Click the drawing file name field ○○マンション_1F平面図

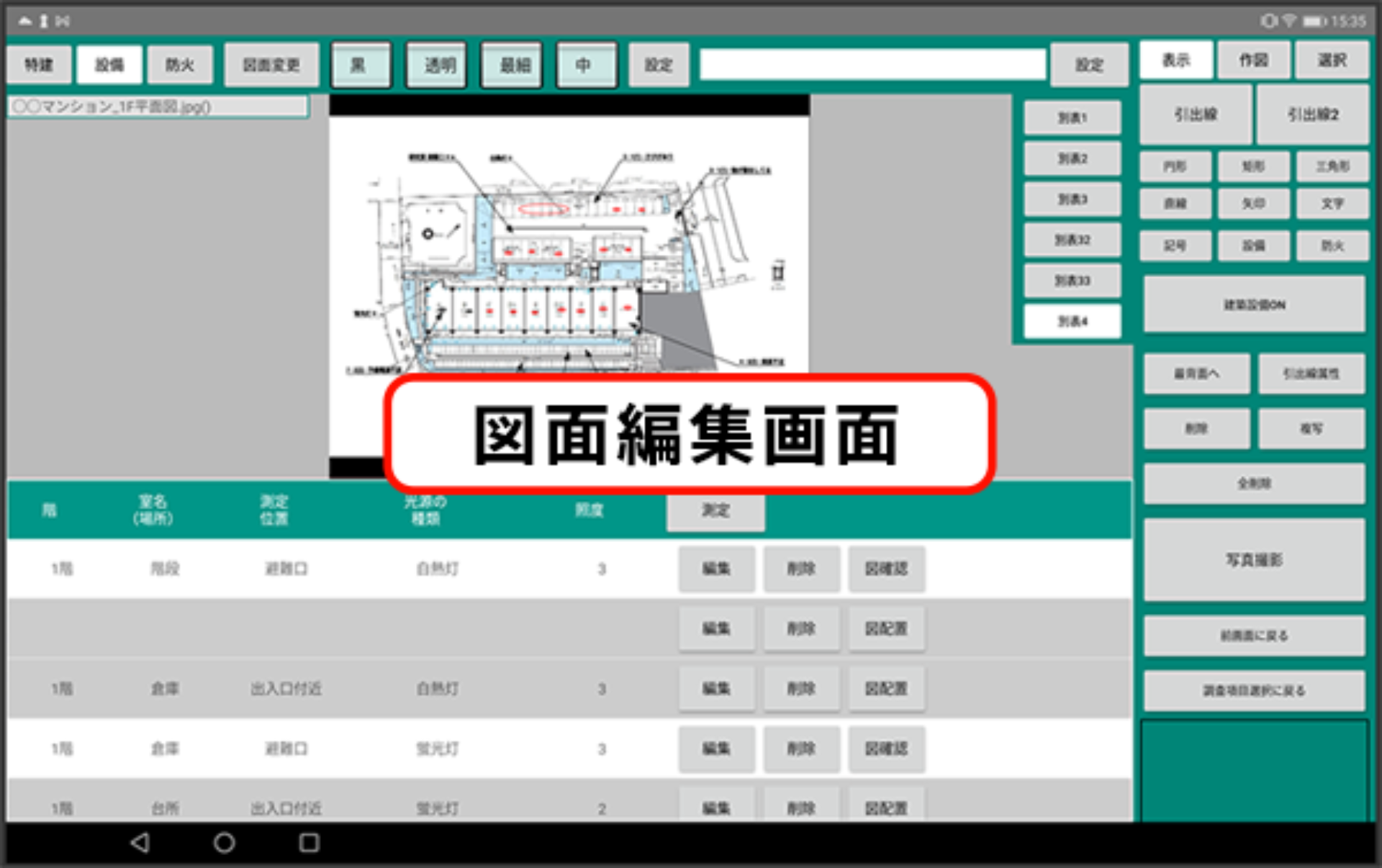[x=158, y=107]
